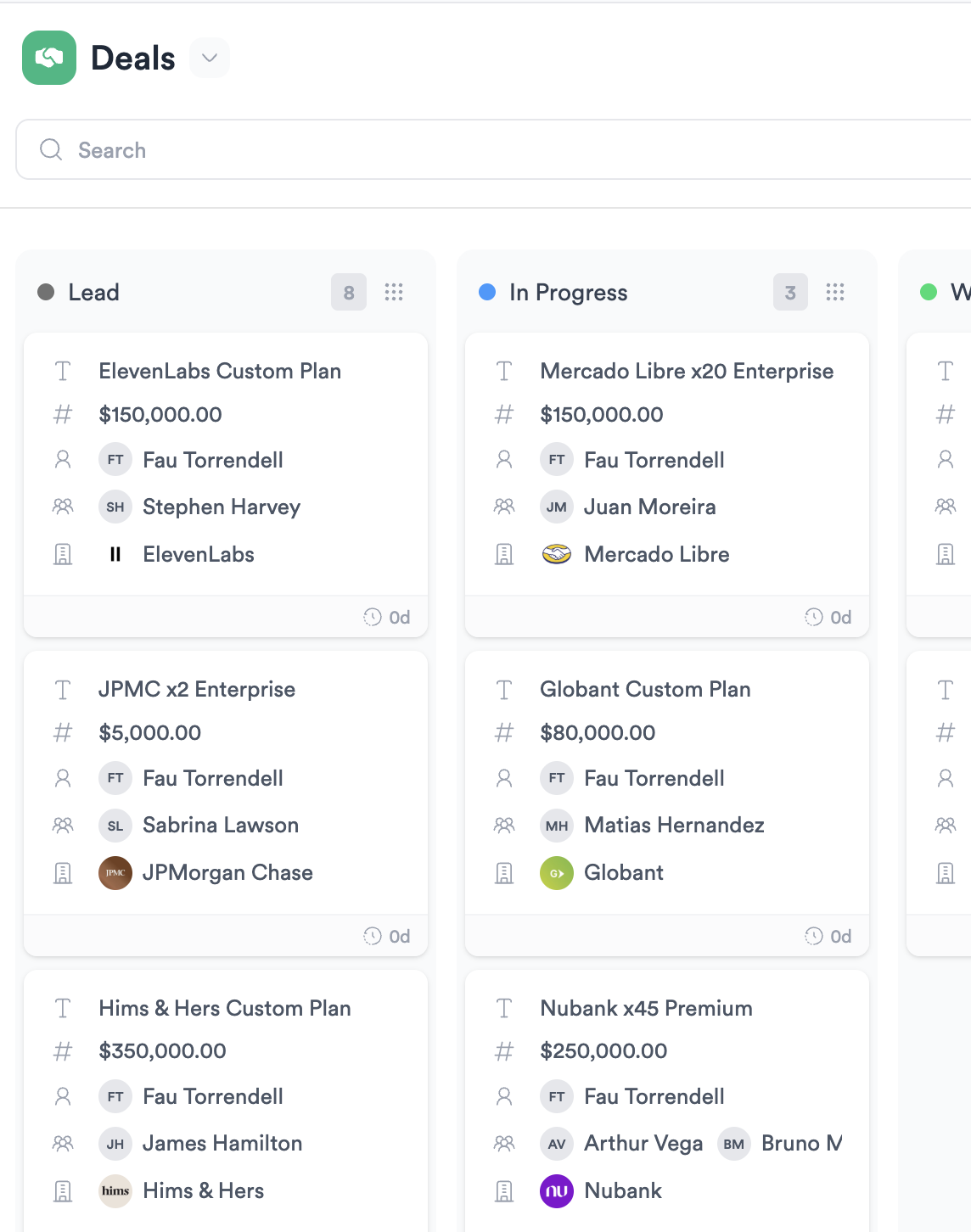Open Sabrina Lawson contact
Screen dimensions: 971x1232
[x=221, y=825]
